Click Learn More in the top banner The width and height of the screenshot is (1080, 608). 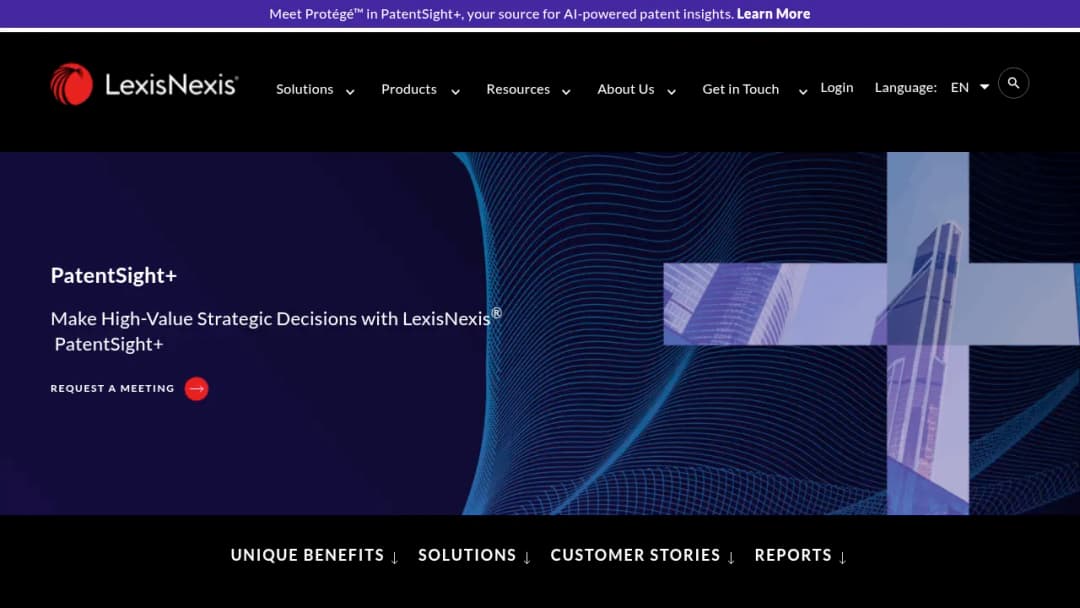pyautogui.click(x=773, y=14)
